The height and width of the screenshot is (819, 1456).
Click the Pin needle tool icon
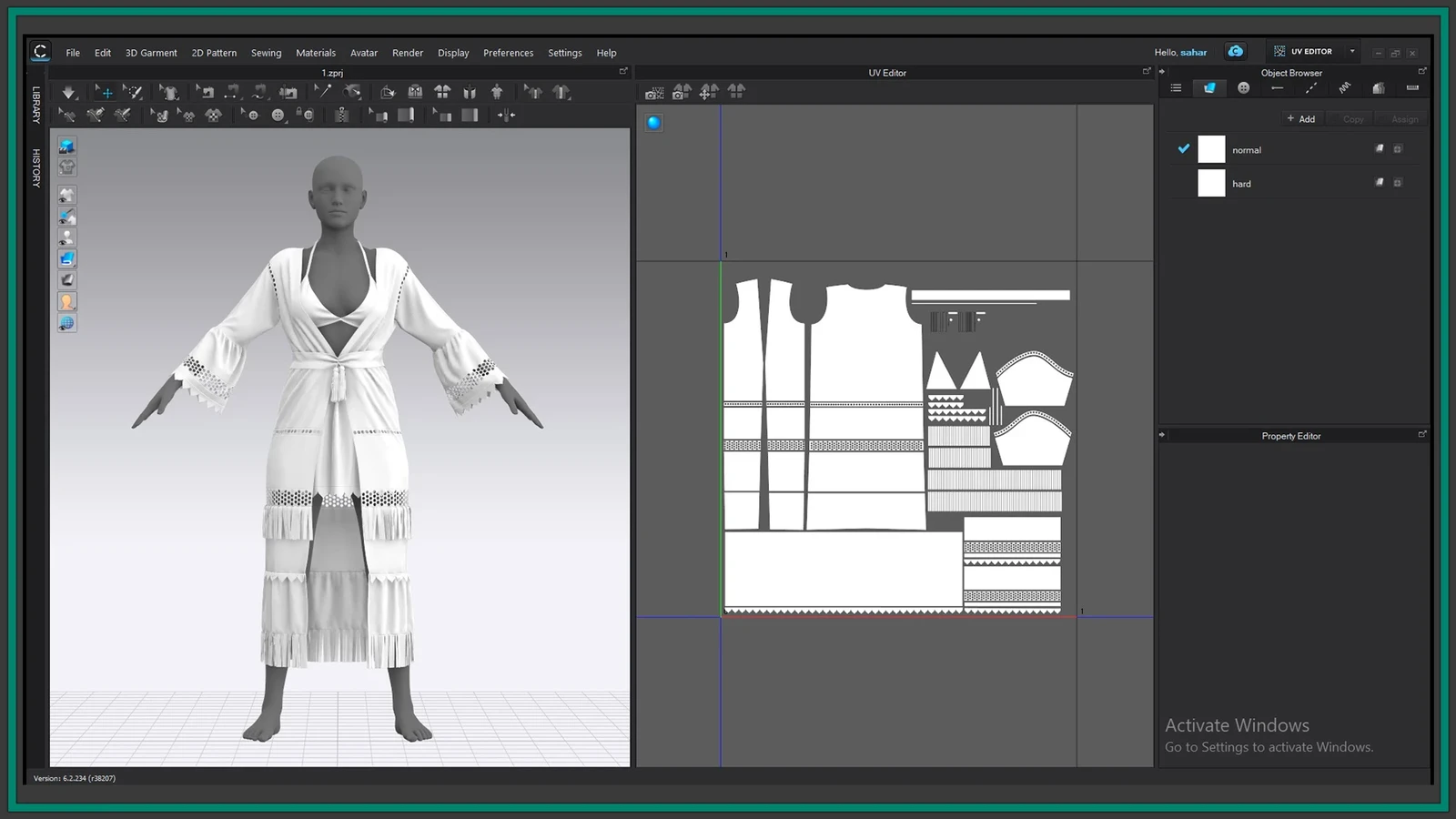point(322,91)
